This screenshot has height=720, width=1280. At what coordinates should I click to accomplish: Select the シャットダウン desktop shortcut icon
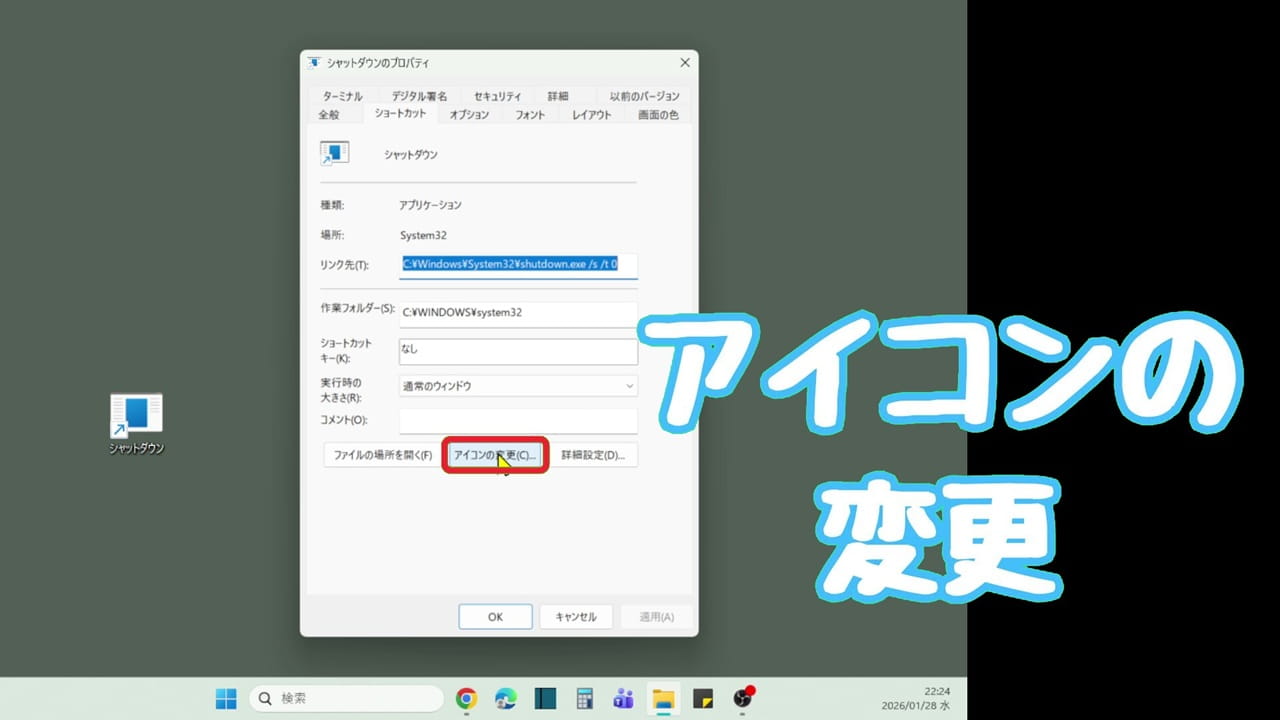[x=135, y=415]
